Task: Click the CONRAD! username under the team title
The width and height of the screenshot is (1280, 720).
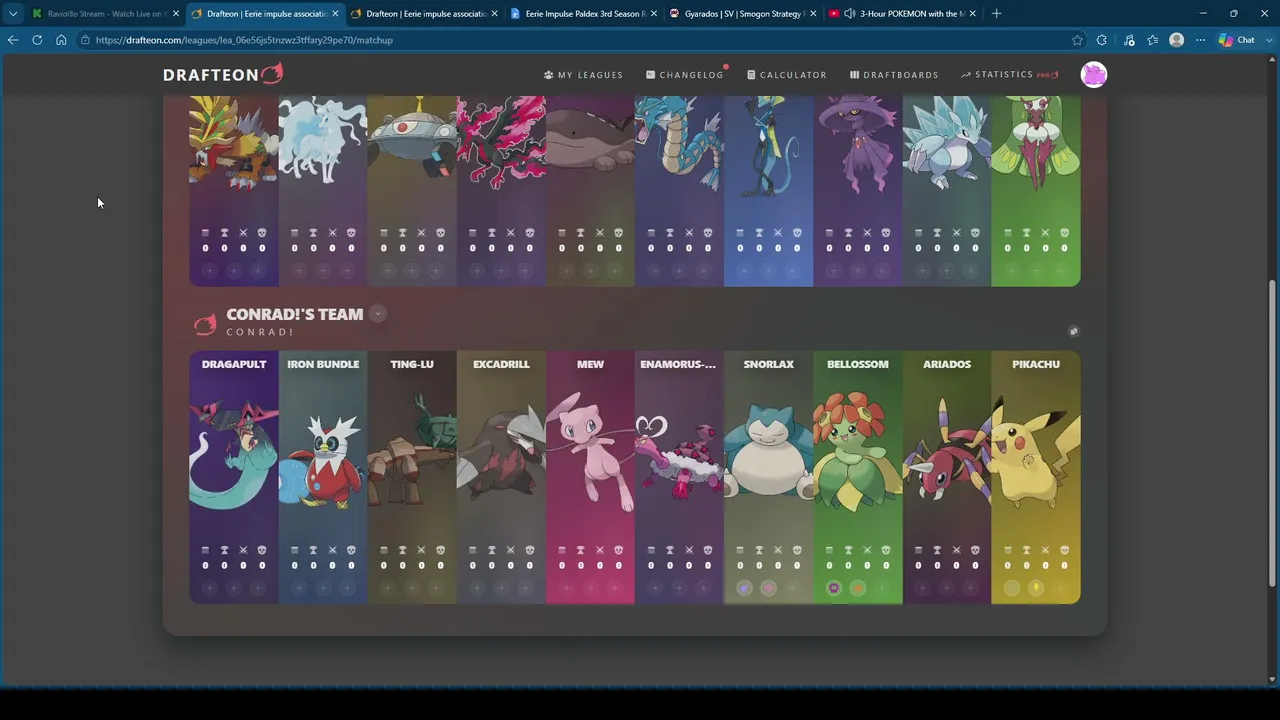Action: [260, 332]
